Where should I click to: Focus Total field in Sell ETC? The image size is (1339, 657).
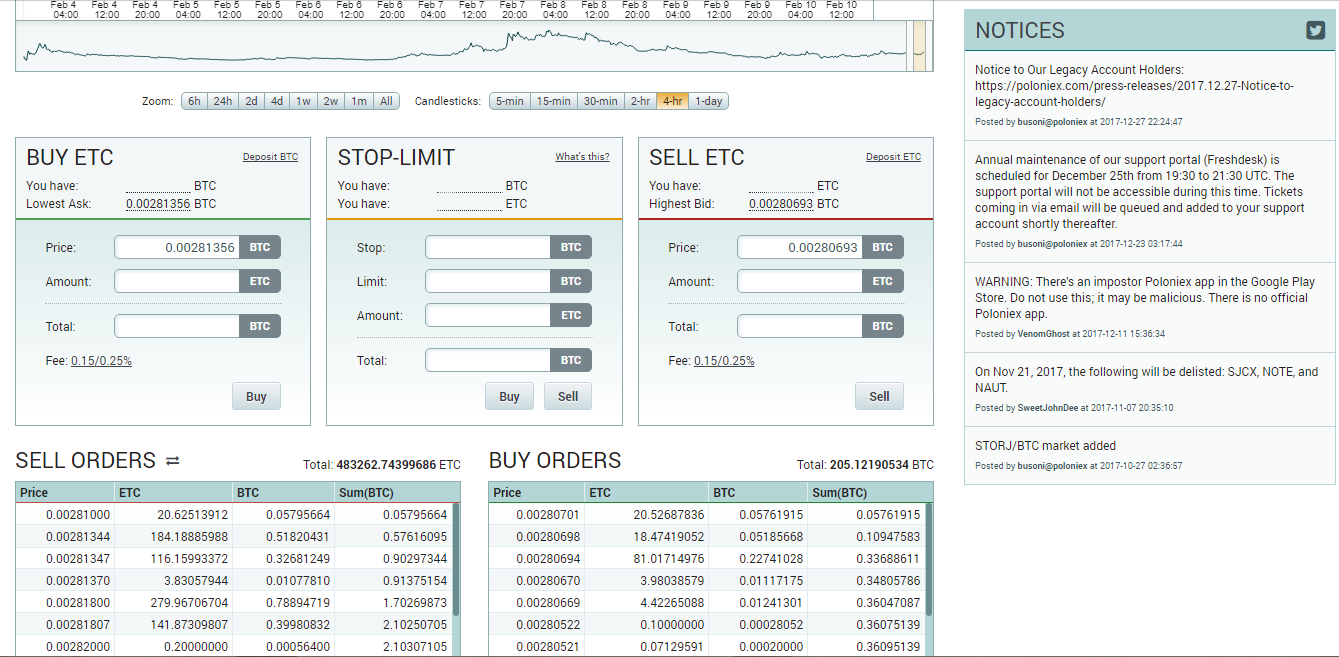coord(800,326)
